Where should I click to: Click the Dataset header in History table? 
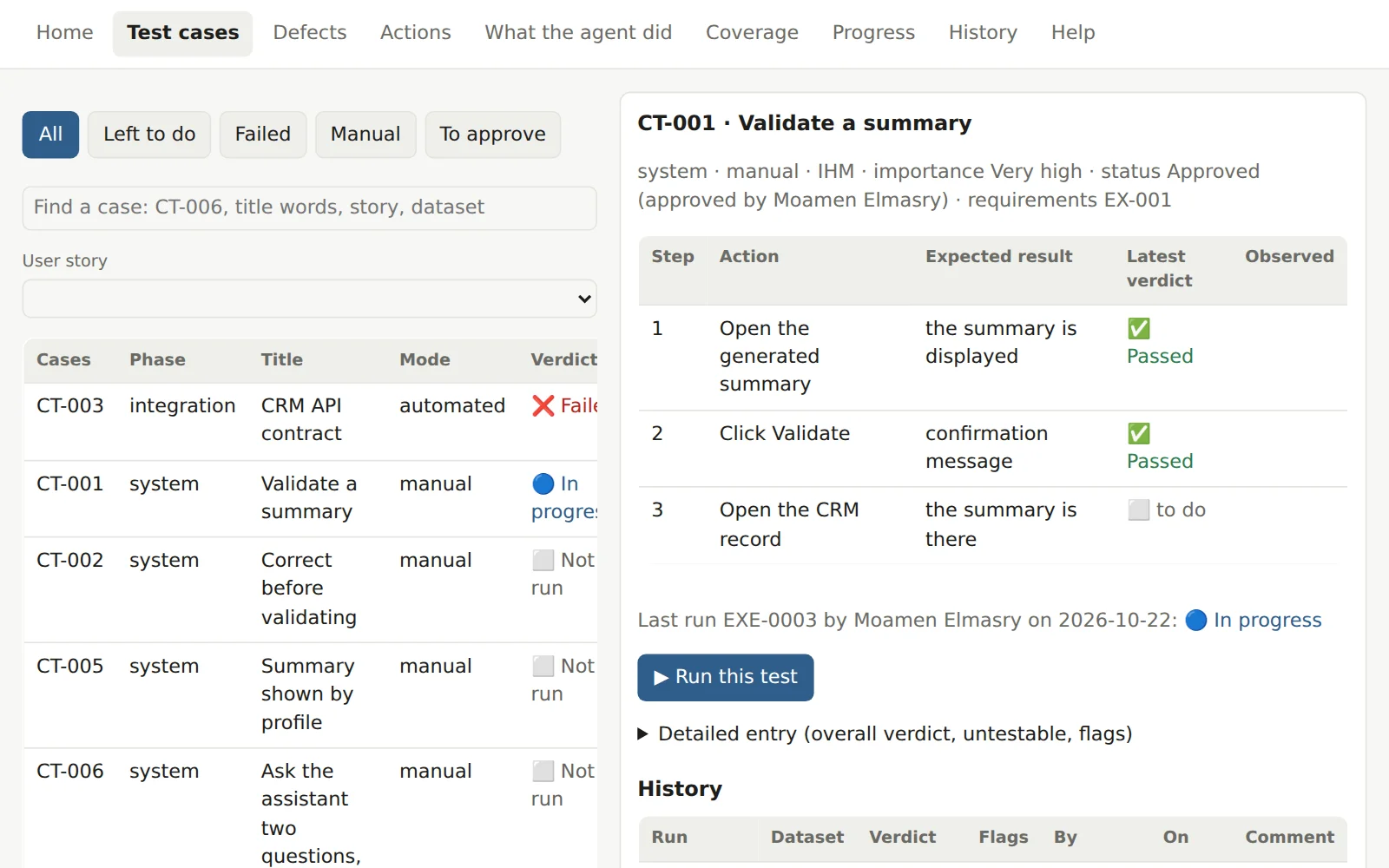pos(806,837)
